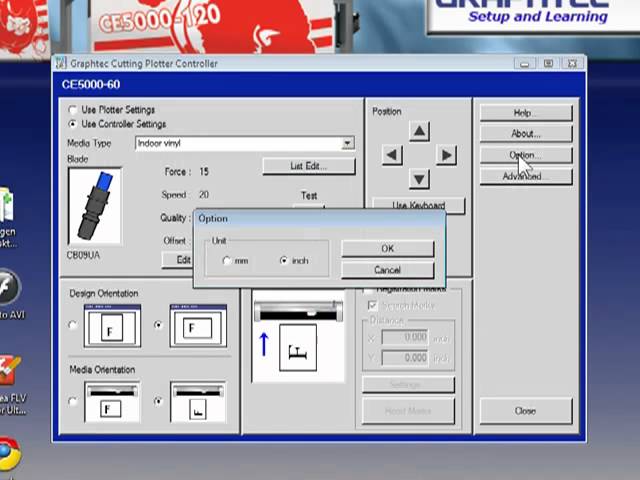Image resolution: width=640 pixels, height=480 pixels.
Task: Toggle the Search Marks checkbox
Action: tap(372, 305)
